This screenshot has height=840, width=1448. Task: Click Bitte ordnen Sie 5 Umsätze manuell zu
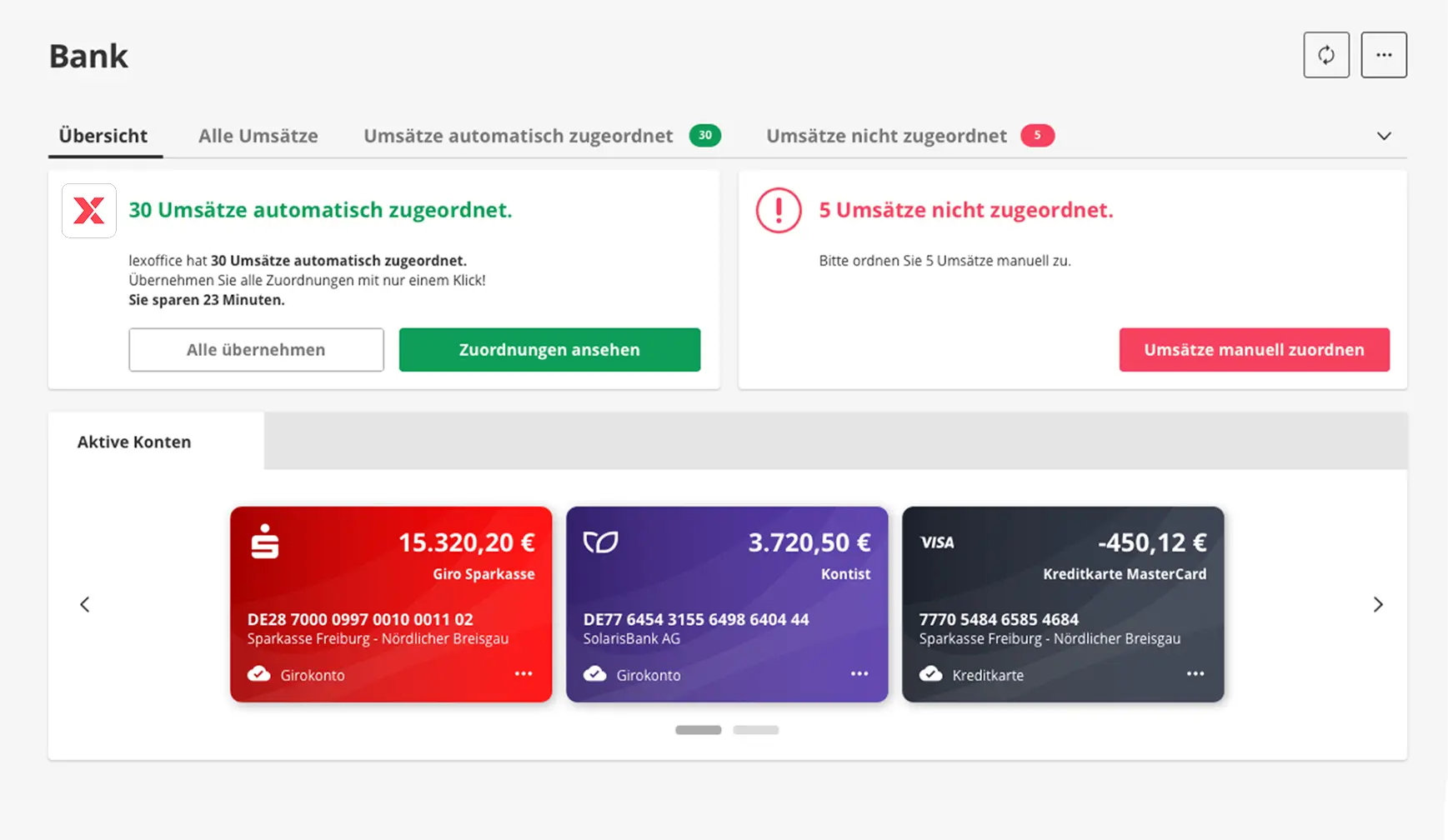click(944, 261)
